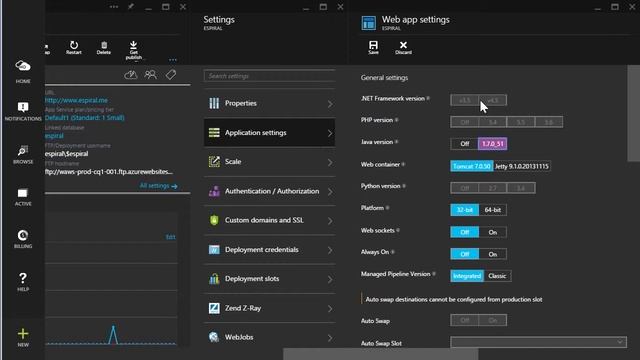Open WebJobs settings item
The image size is (640, 360).
point(269,337)
